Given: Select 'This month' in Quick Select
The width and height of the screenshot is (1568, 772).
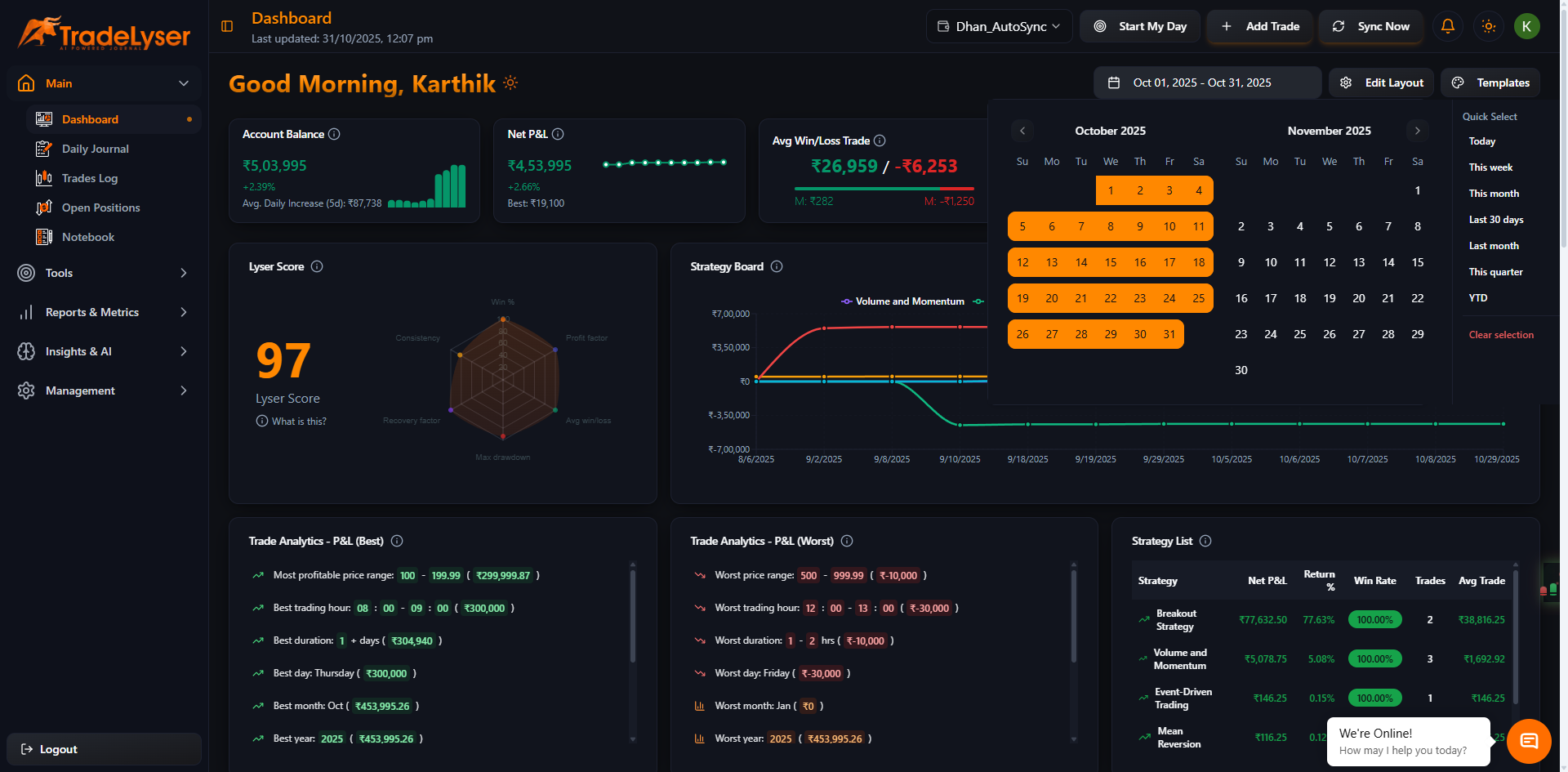Looking at the screenshot, I should [x=1494, y=194].
